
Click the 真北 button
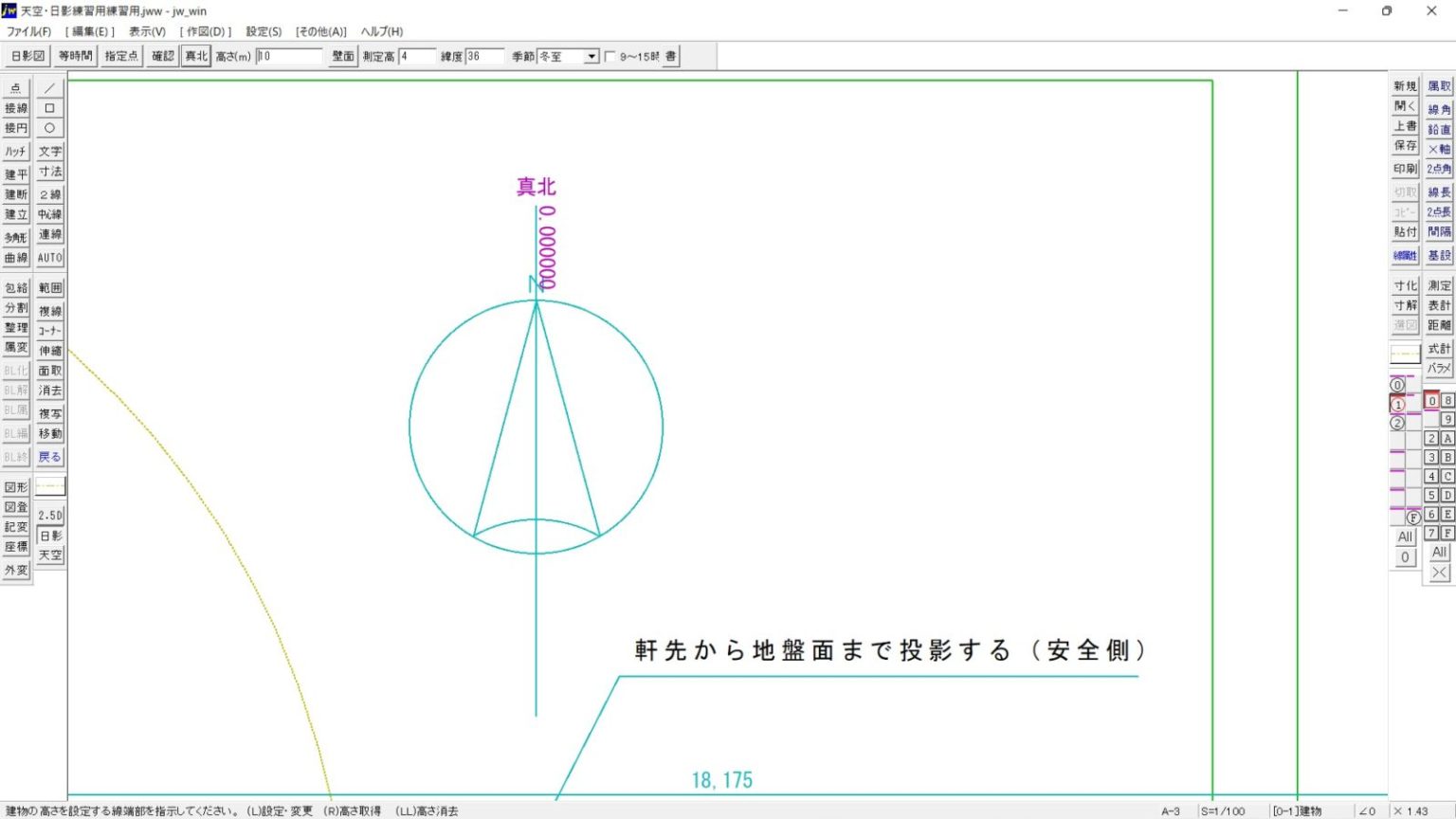(x=195, y=54)
